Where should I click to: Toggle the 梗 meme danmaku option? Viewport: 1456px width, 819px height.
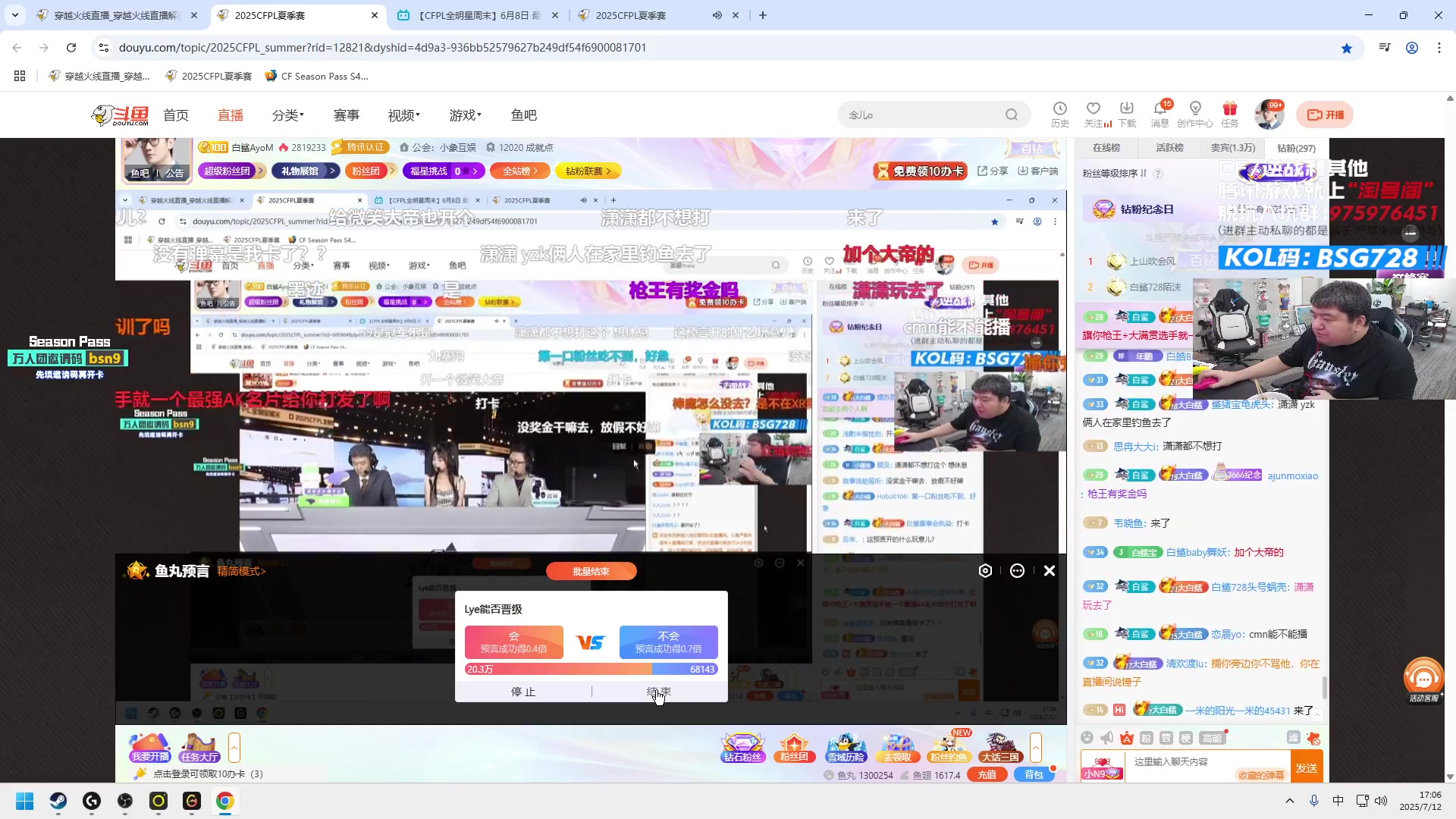point(1186,738)
